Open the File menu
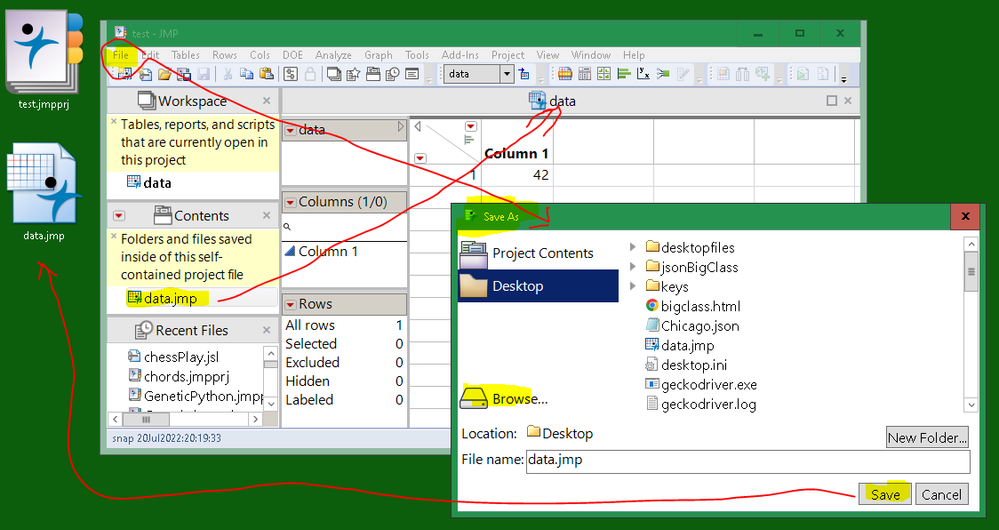Viewport: 999px width, 530px height. point(121,55)
